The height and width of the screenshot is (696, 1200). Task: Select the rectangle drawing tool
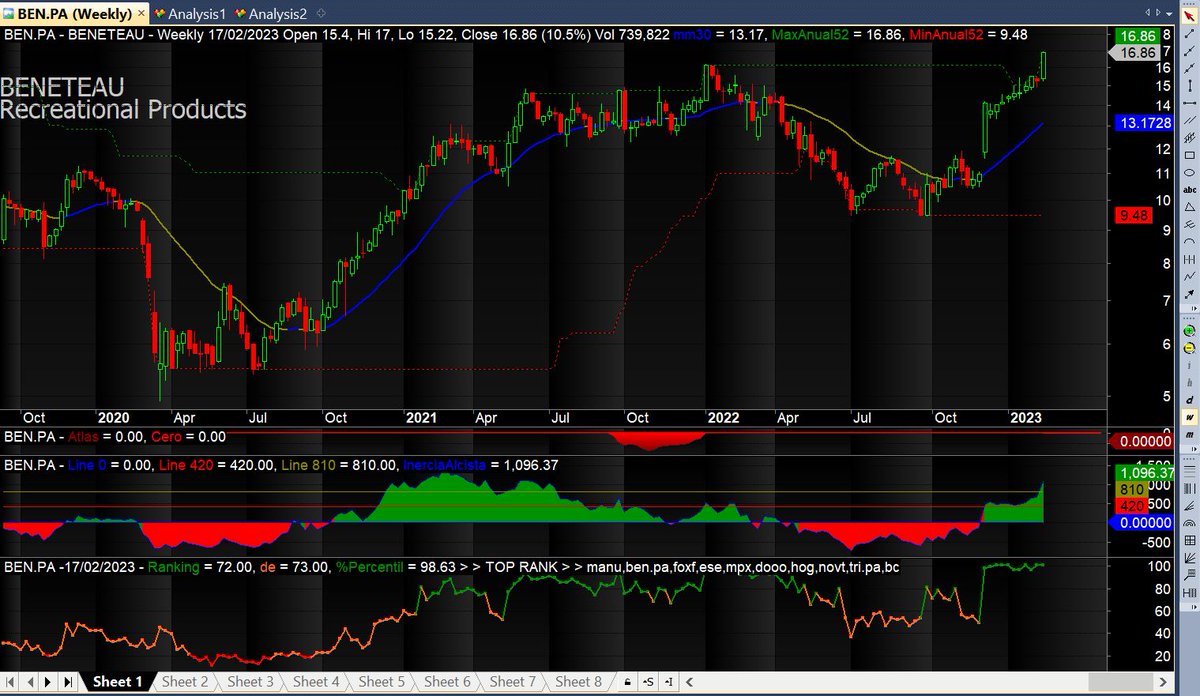point(1190,156)
